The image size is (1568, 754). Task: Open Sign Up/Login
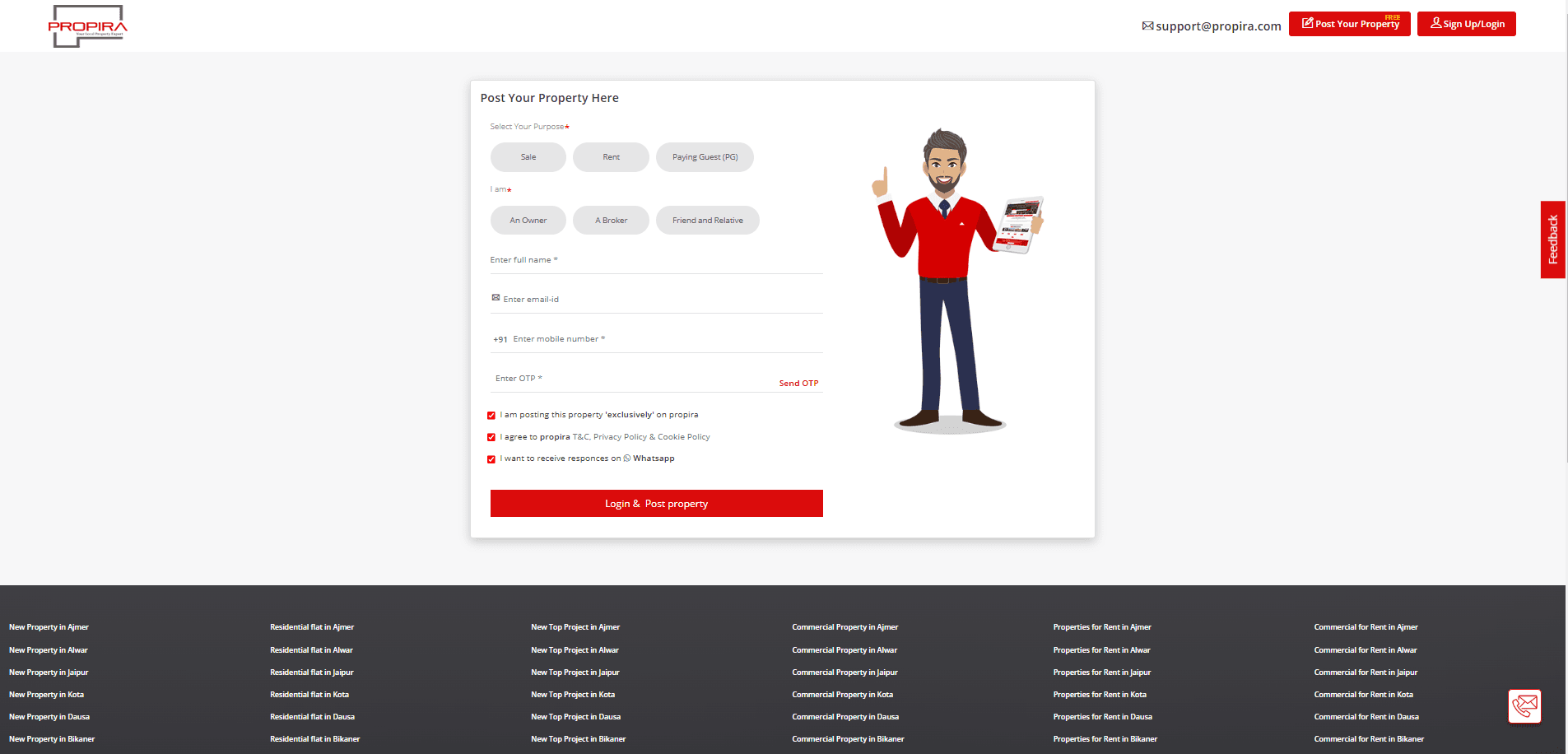point(1466,24)
